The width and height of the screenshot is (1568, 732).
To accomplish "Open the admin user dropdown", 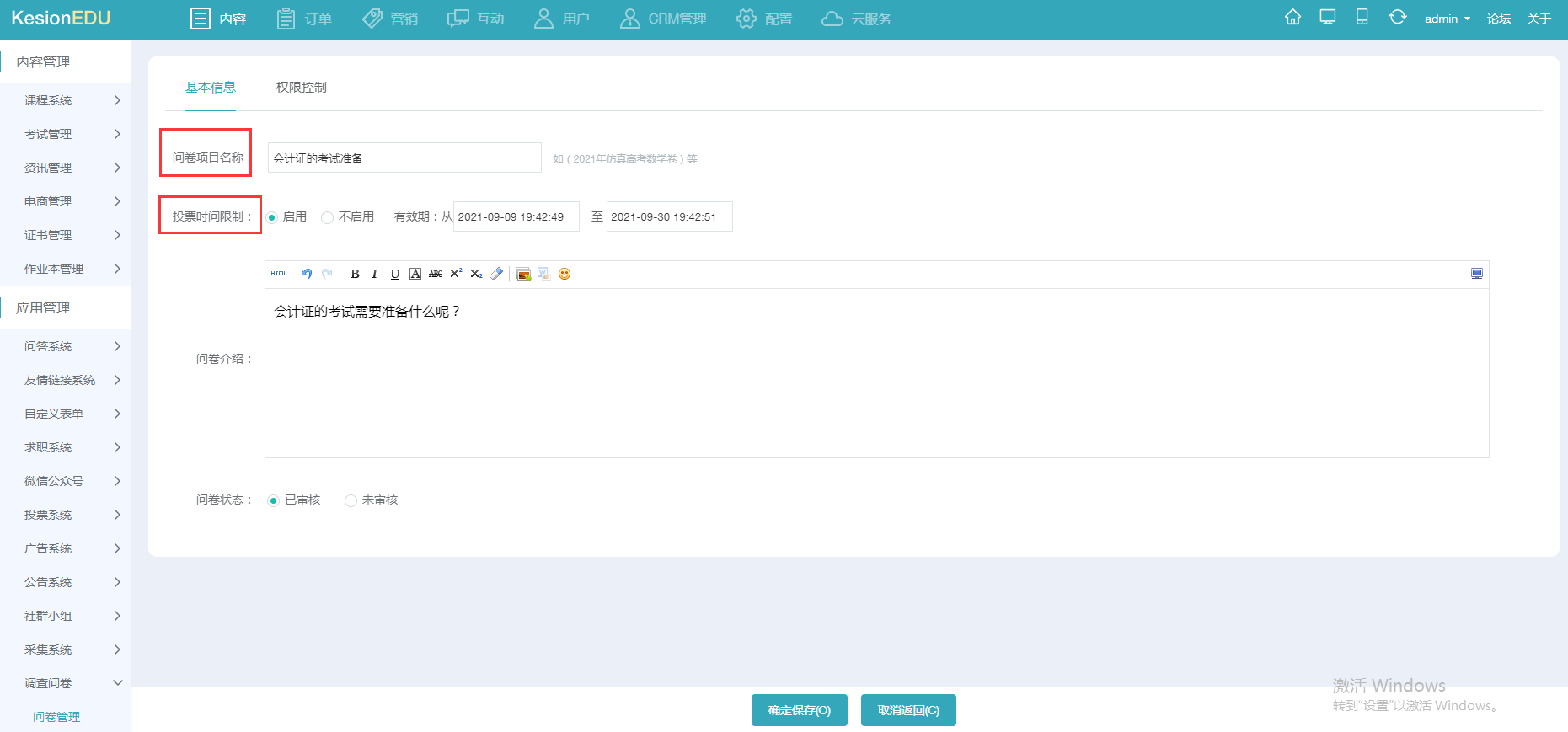I will click(1447, 19).
